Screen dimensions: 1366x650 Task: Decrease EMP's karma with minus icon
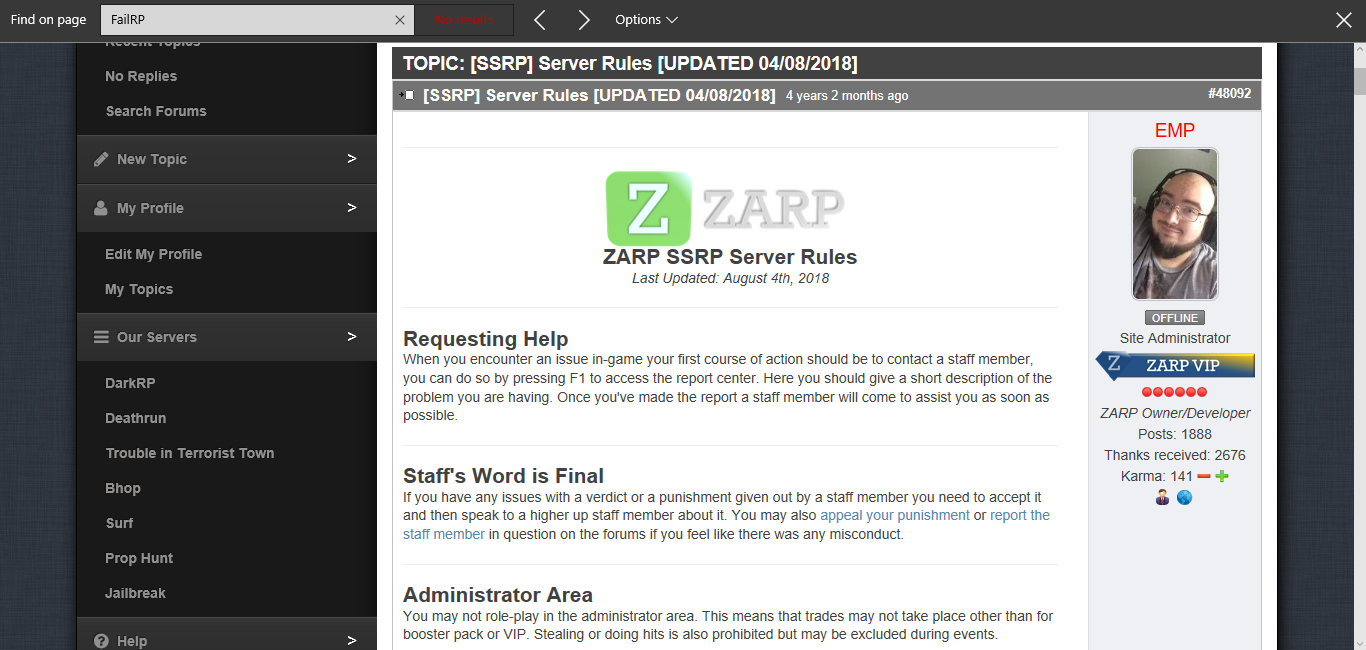(1204, 476)
